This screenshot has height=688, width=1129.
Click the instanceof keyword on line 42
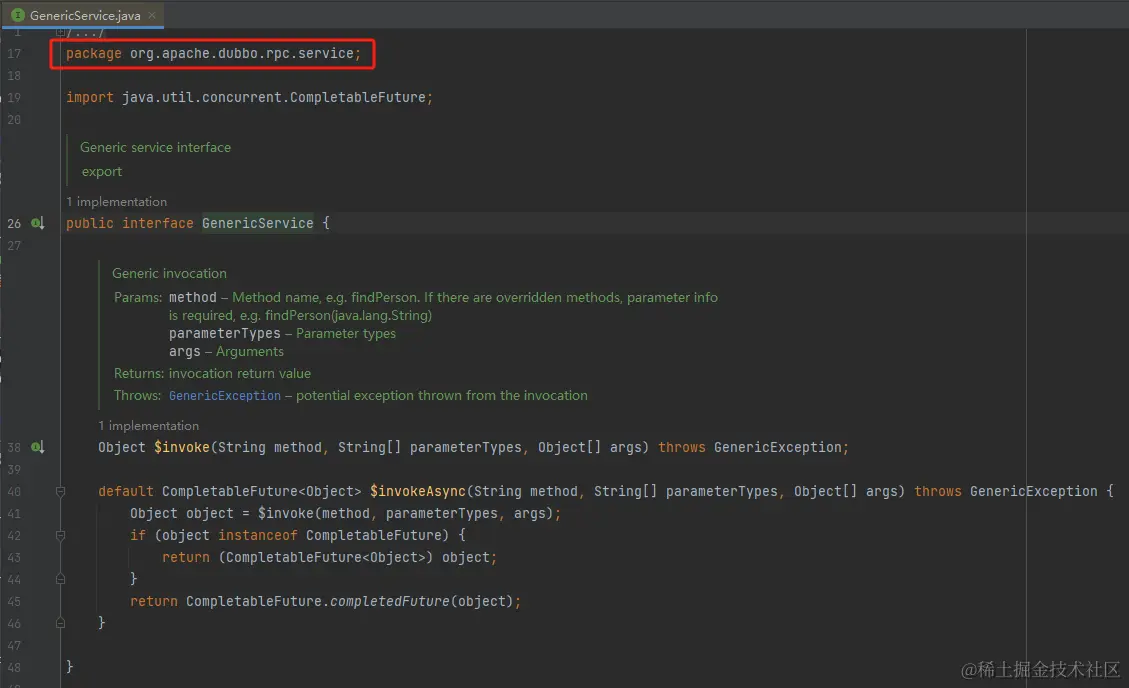pos(258,535)
